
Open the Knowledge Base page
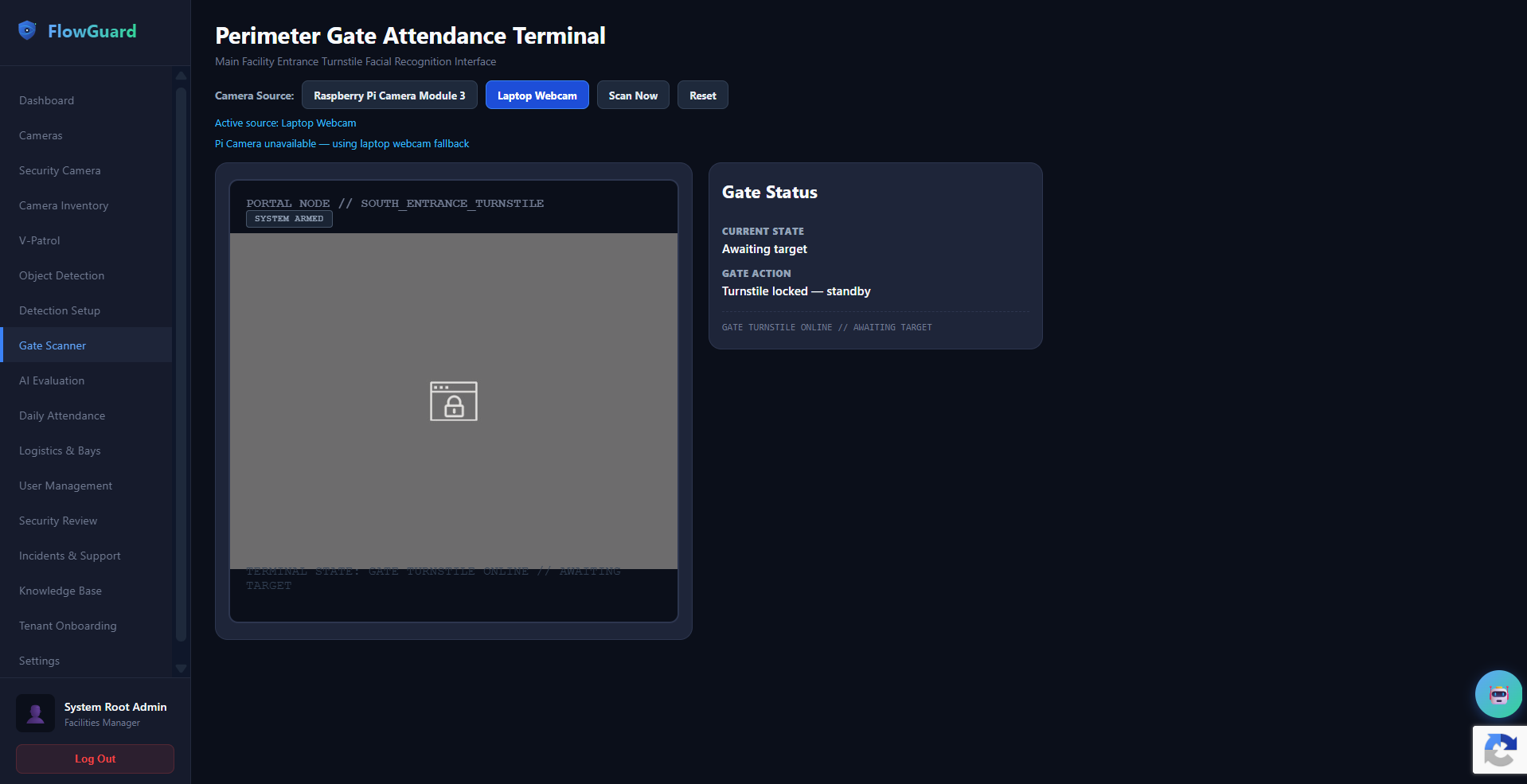click(86, 591)
